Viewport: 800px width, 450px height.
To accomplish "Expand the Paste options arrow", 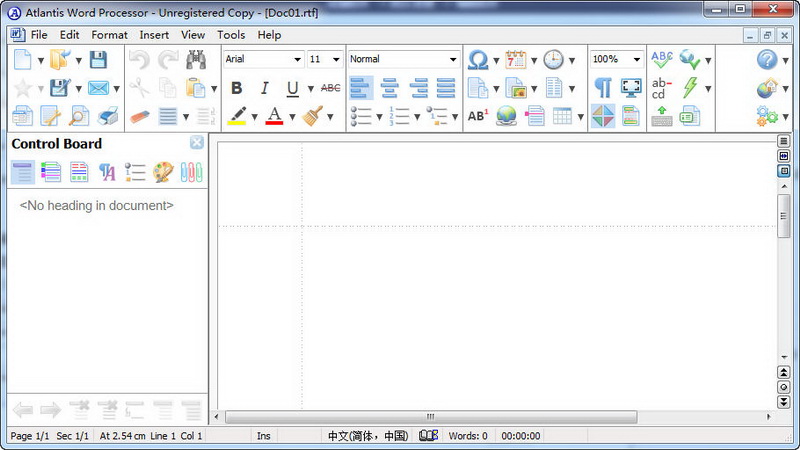I will pyautogui.click(x=213, y=89).
